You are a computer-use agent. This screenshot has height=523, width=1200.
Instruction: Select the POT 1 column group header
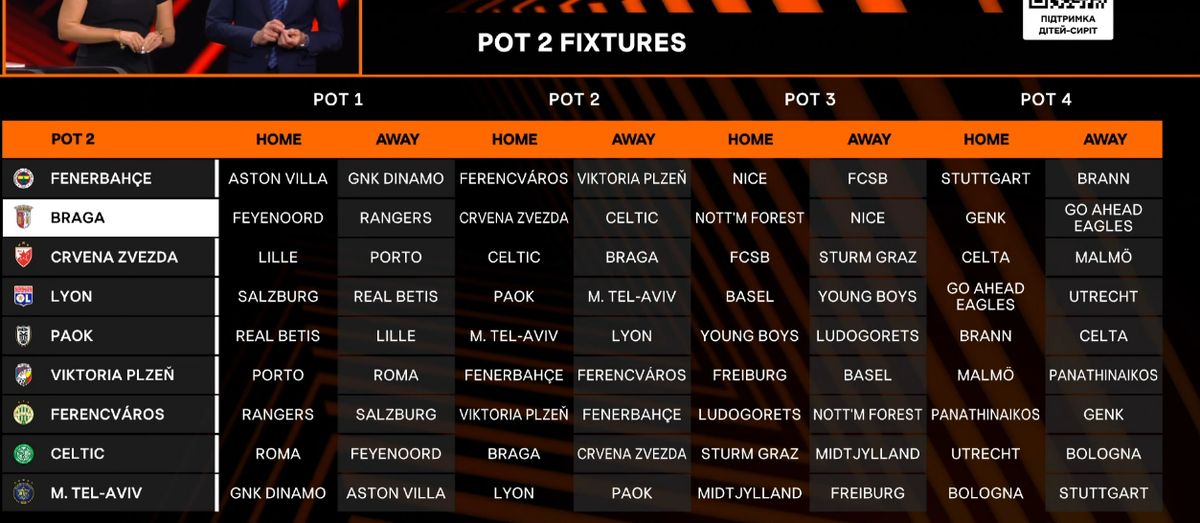click(338, 99)
